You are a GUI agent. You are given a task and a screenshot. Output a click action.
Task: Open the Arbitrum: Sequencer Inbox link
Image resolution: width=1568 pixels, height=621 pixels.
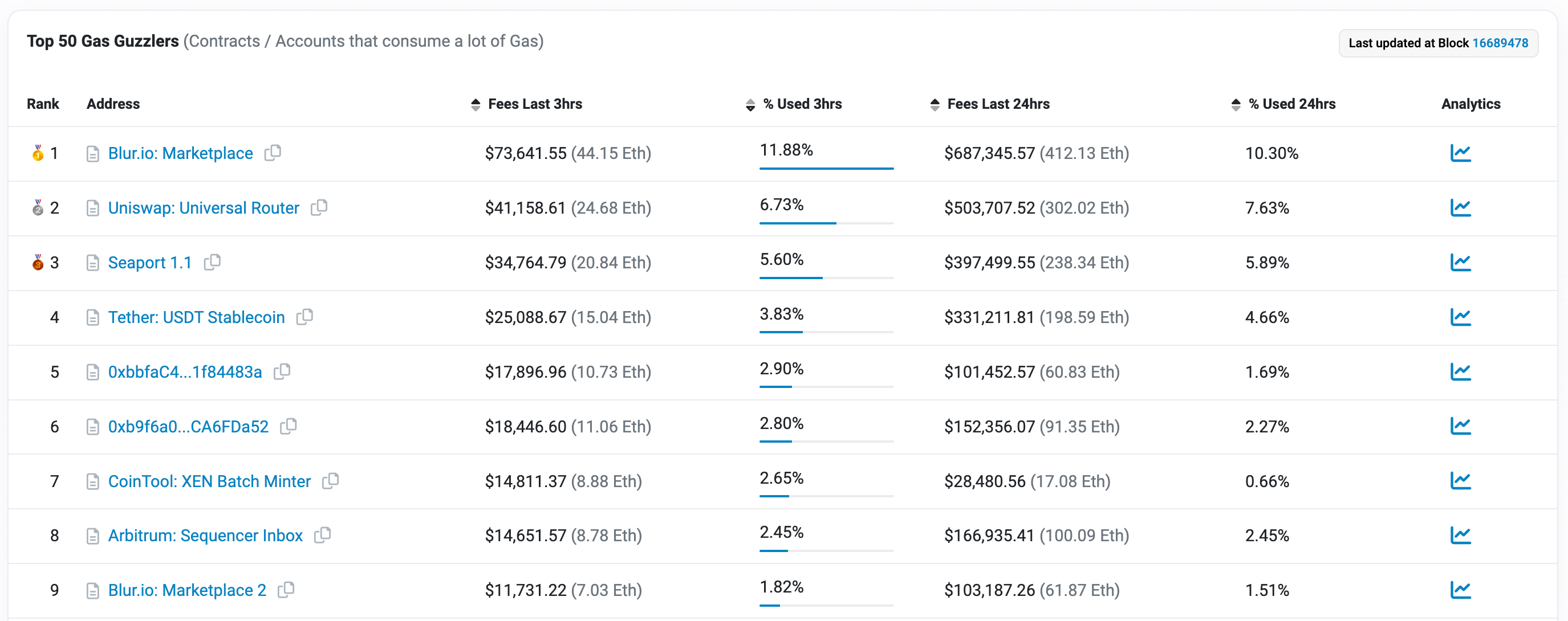(x=205, y=535)
